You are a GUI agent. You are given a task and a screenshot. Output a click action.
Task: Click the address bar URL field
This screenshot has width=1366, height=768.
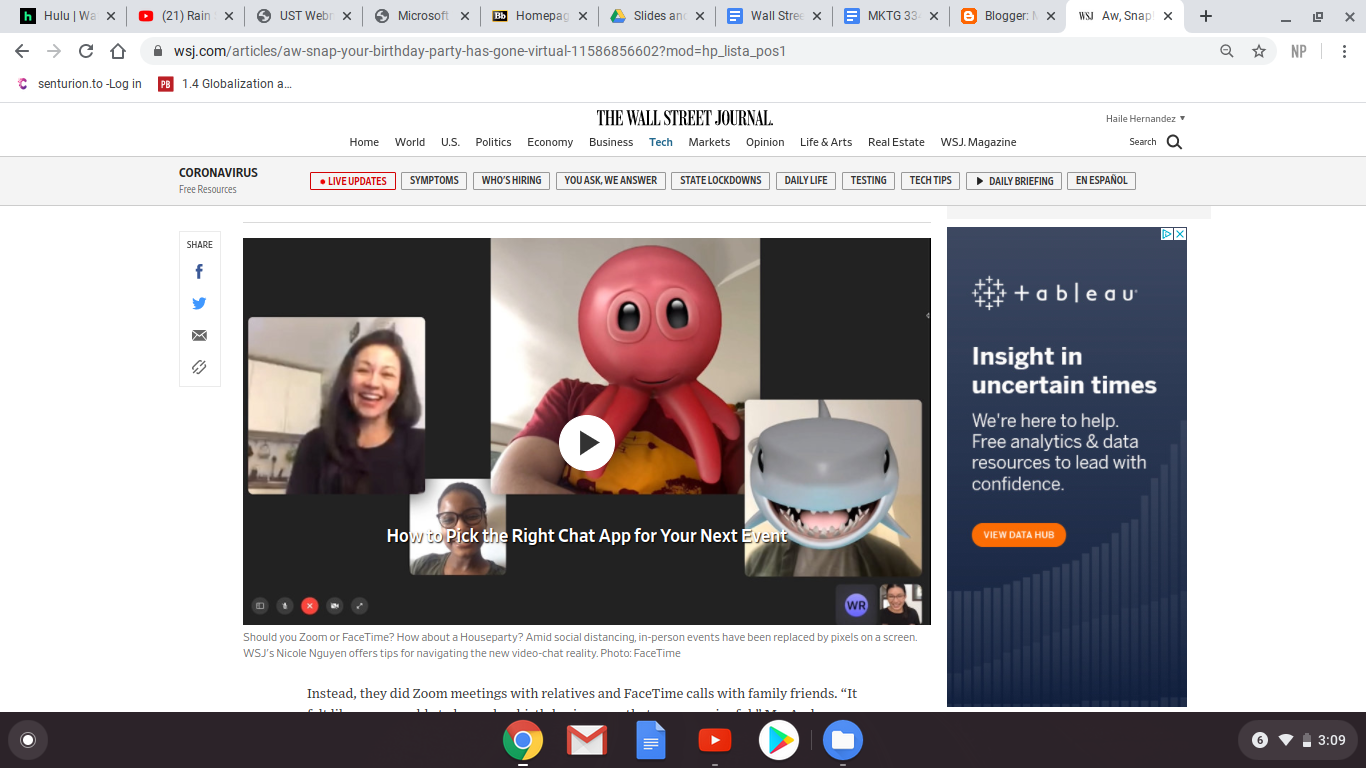pos(680,51)
